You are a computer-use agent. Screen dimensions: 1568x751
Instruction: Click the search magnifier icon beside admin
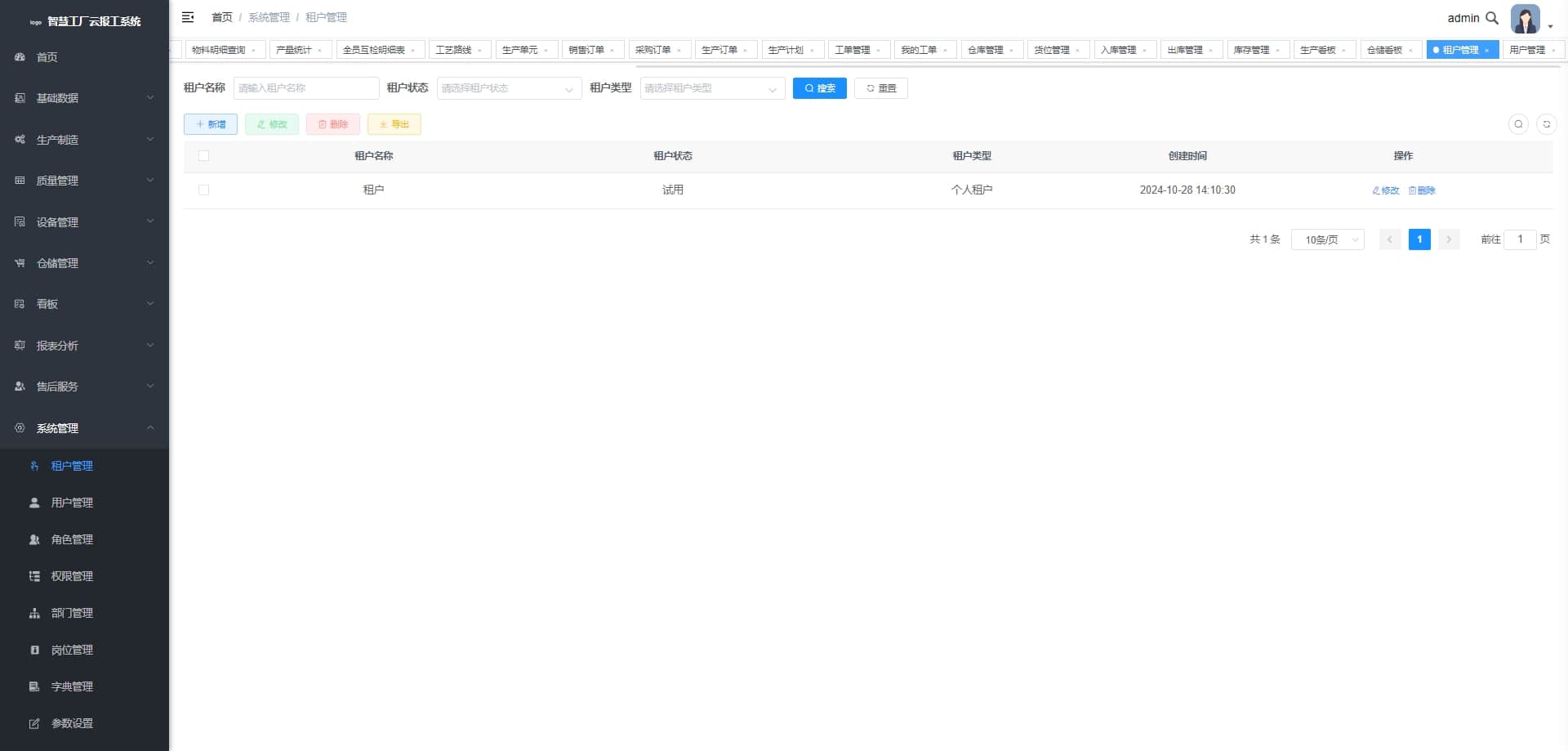click(1492, 18)
